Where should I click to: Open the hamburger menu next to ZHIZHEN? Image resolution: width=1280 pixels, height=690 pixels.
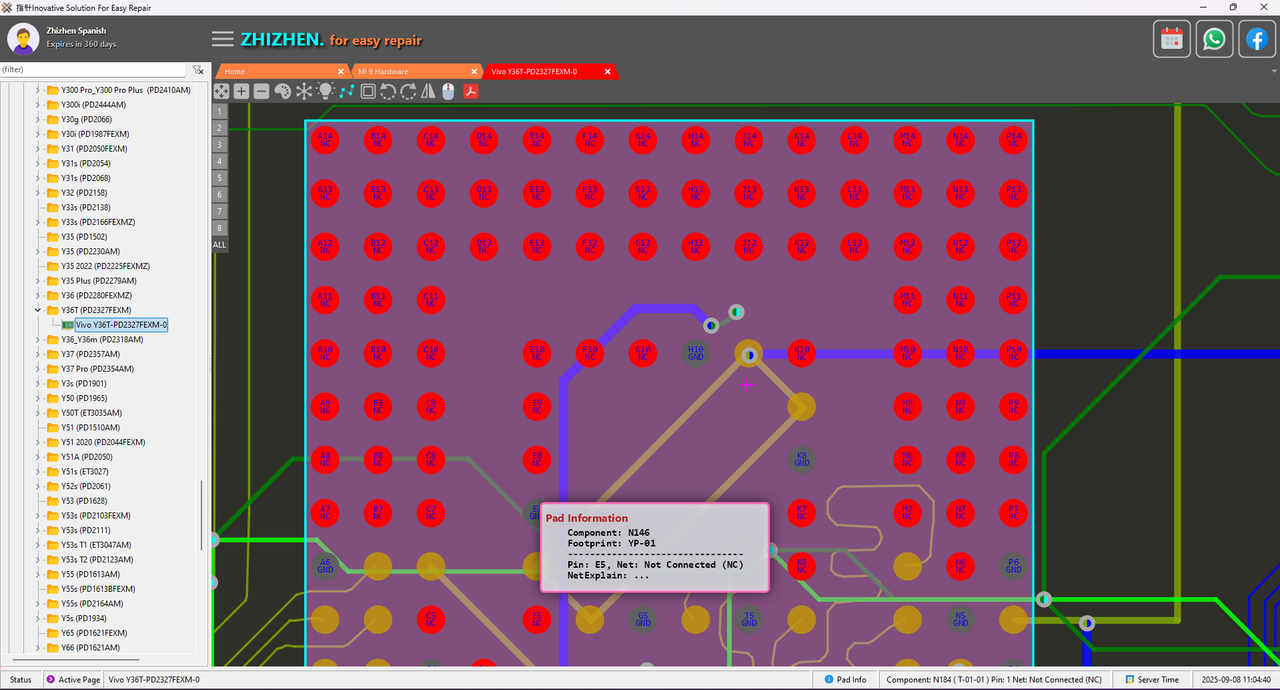(x=223, y=39)
